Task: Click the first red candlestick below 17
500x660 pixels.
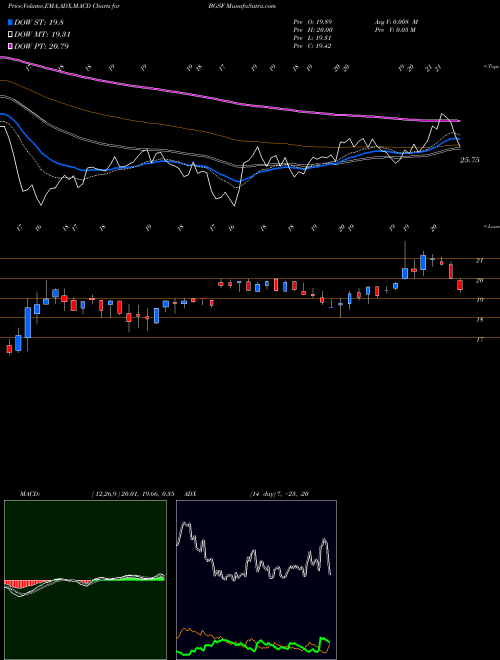Action: coord(9,349)
